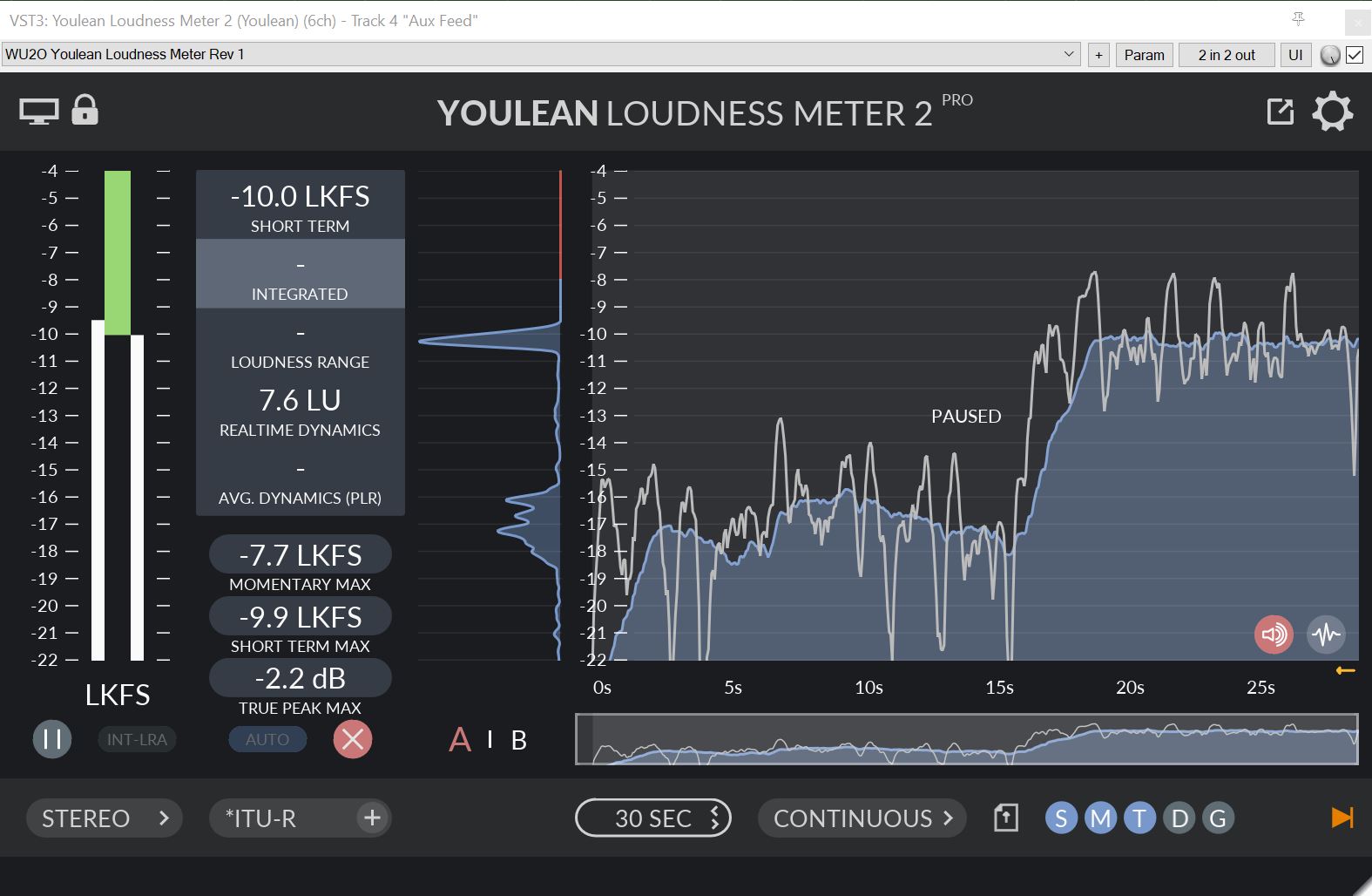1372x896 pixels.
Task: Toggle the plugin bypass checkbox
Action: tap(1355, 55)
